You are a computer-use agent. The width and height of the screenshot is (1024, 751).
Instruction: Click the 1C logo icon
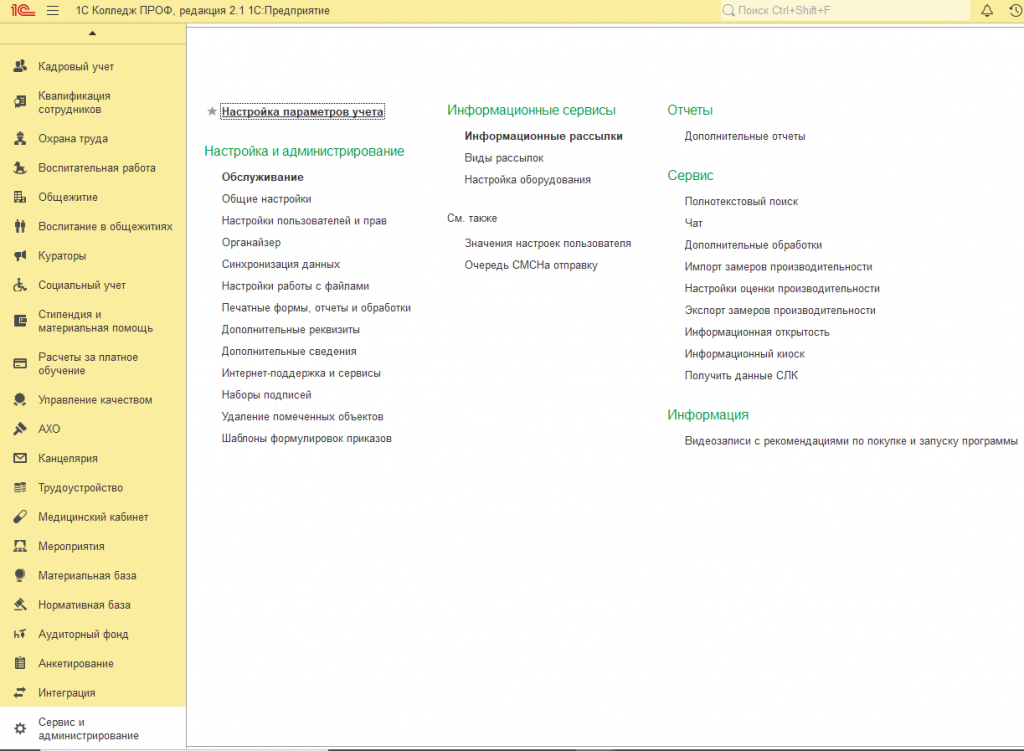pos(22,10)
